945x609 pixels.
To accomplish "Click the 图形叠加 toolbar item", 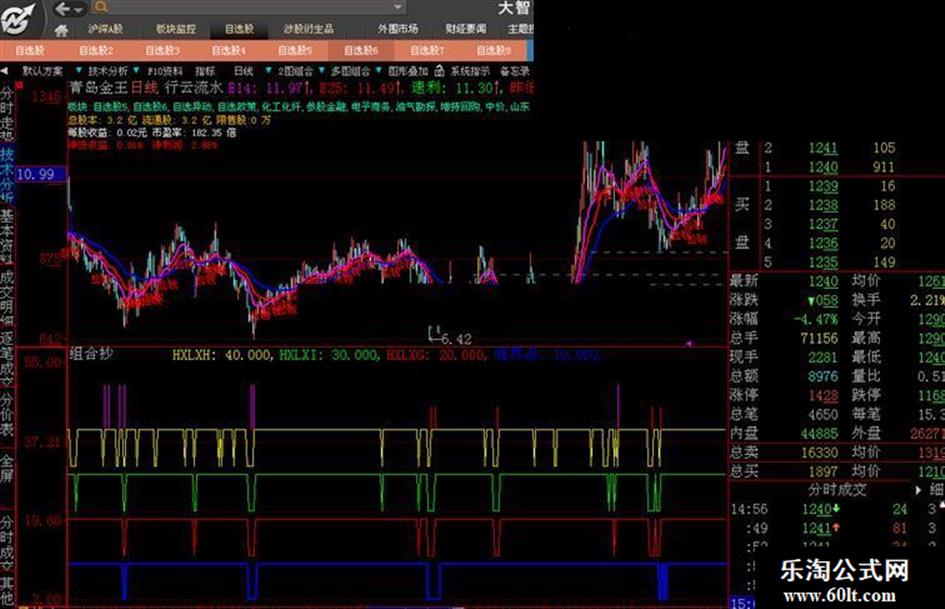I will [408, 71].
